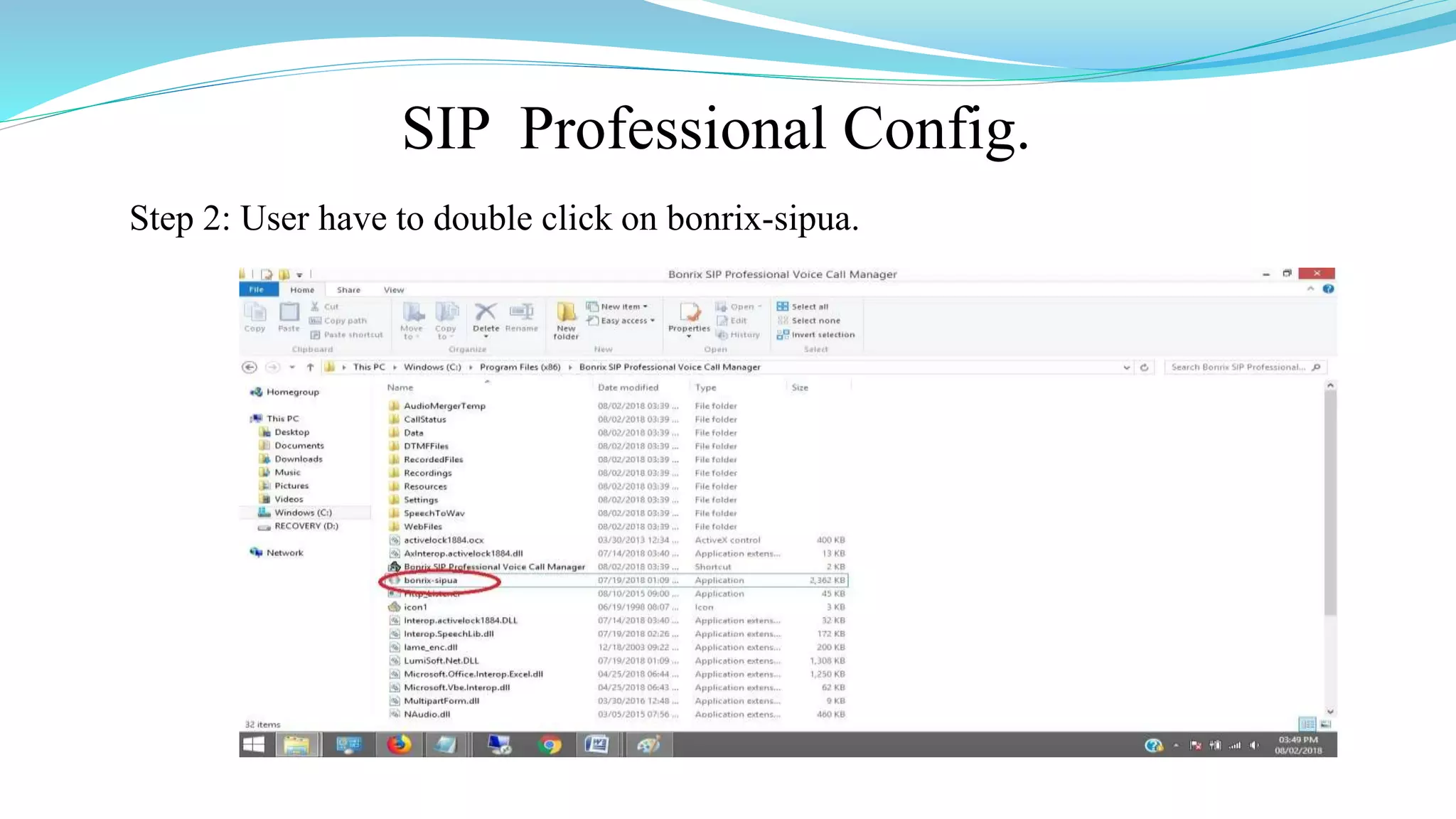
Task: Click the Properties icon
Action: (x=689, y=319)
